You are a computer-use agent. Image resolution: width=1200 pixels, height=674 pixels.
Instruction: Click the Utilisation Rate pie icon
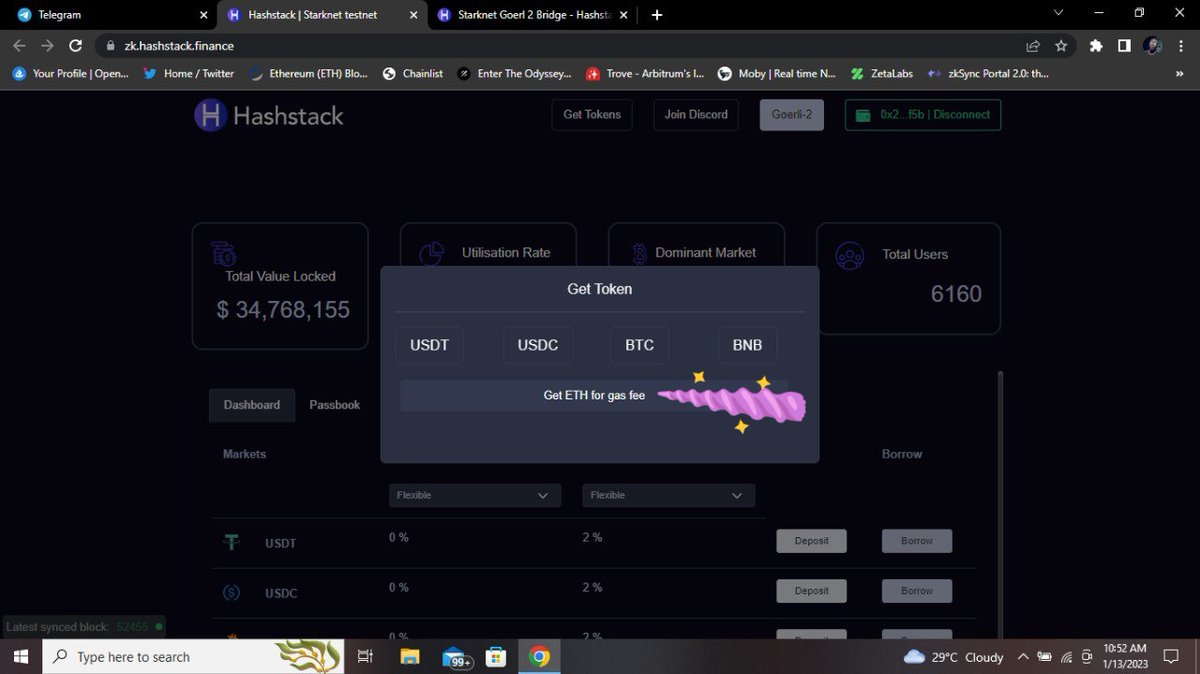point(432,254)
